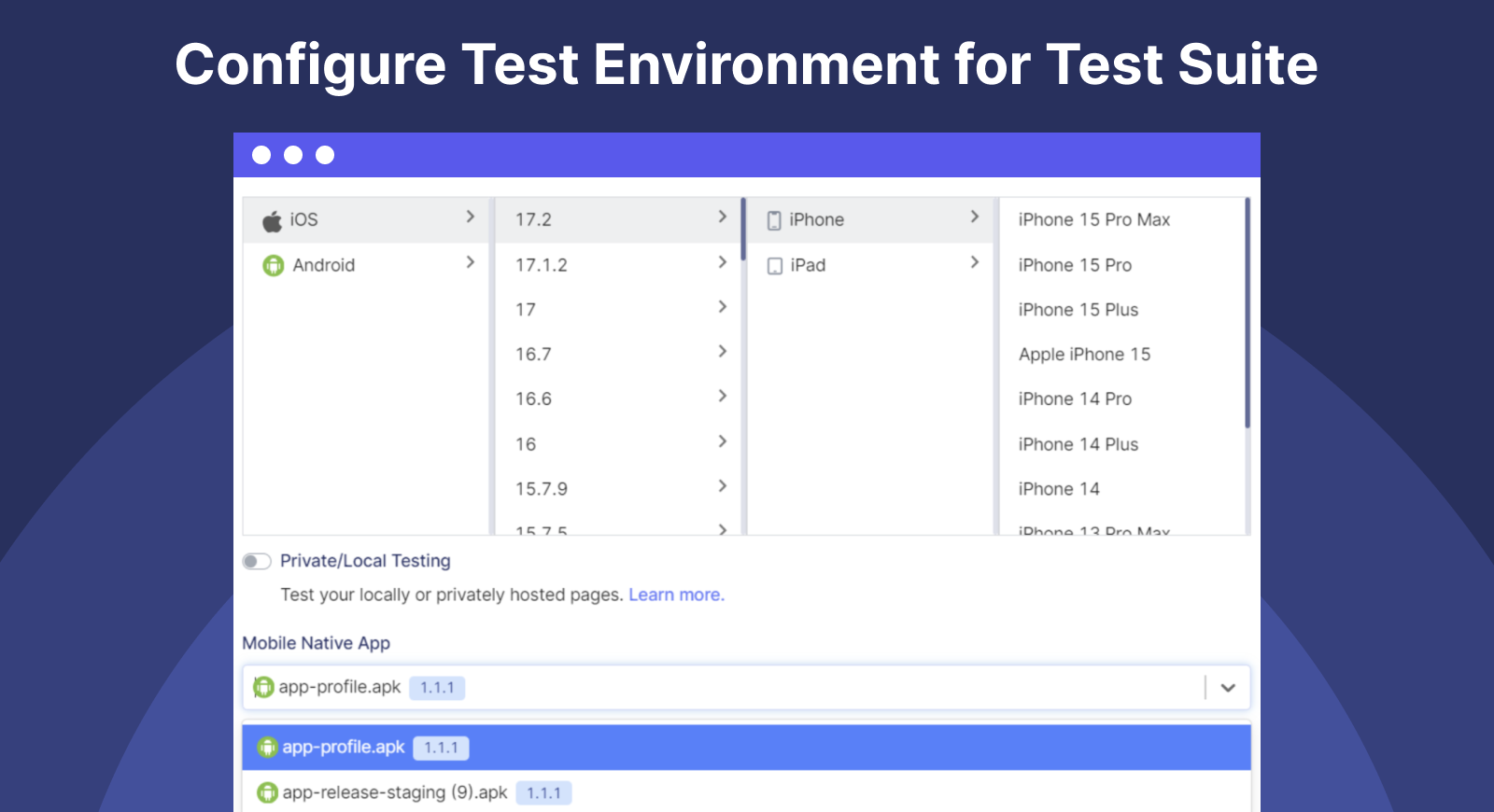Open Mobile Native App dropdown arrow
Viewport: 1494px width, 812px height.
1228,688
